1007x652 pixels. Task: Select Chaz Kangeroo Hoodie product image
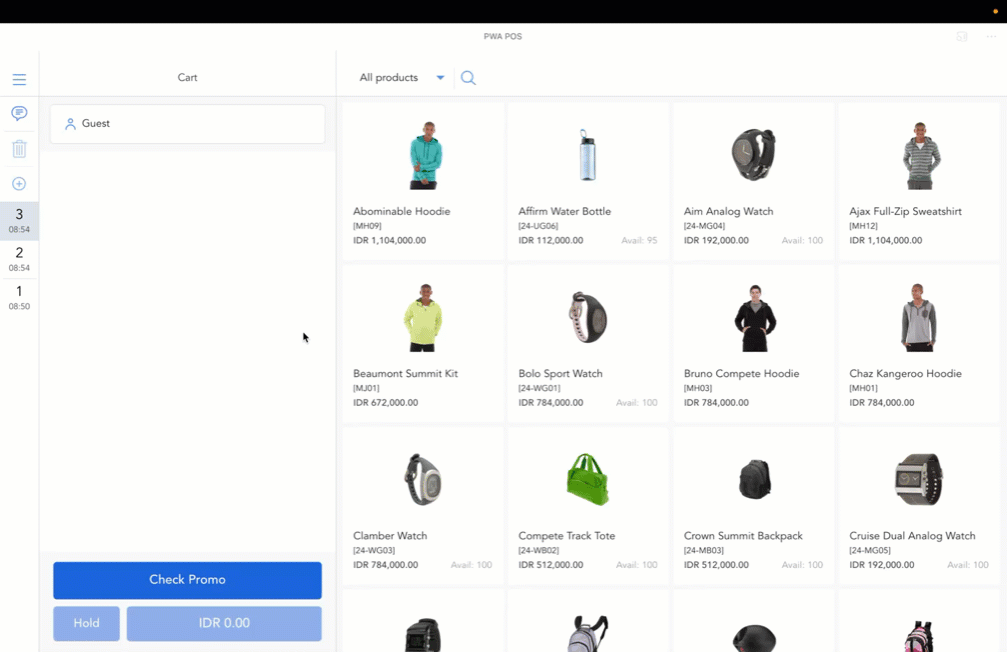tap(918, 317)
